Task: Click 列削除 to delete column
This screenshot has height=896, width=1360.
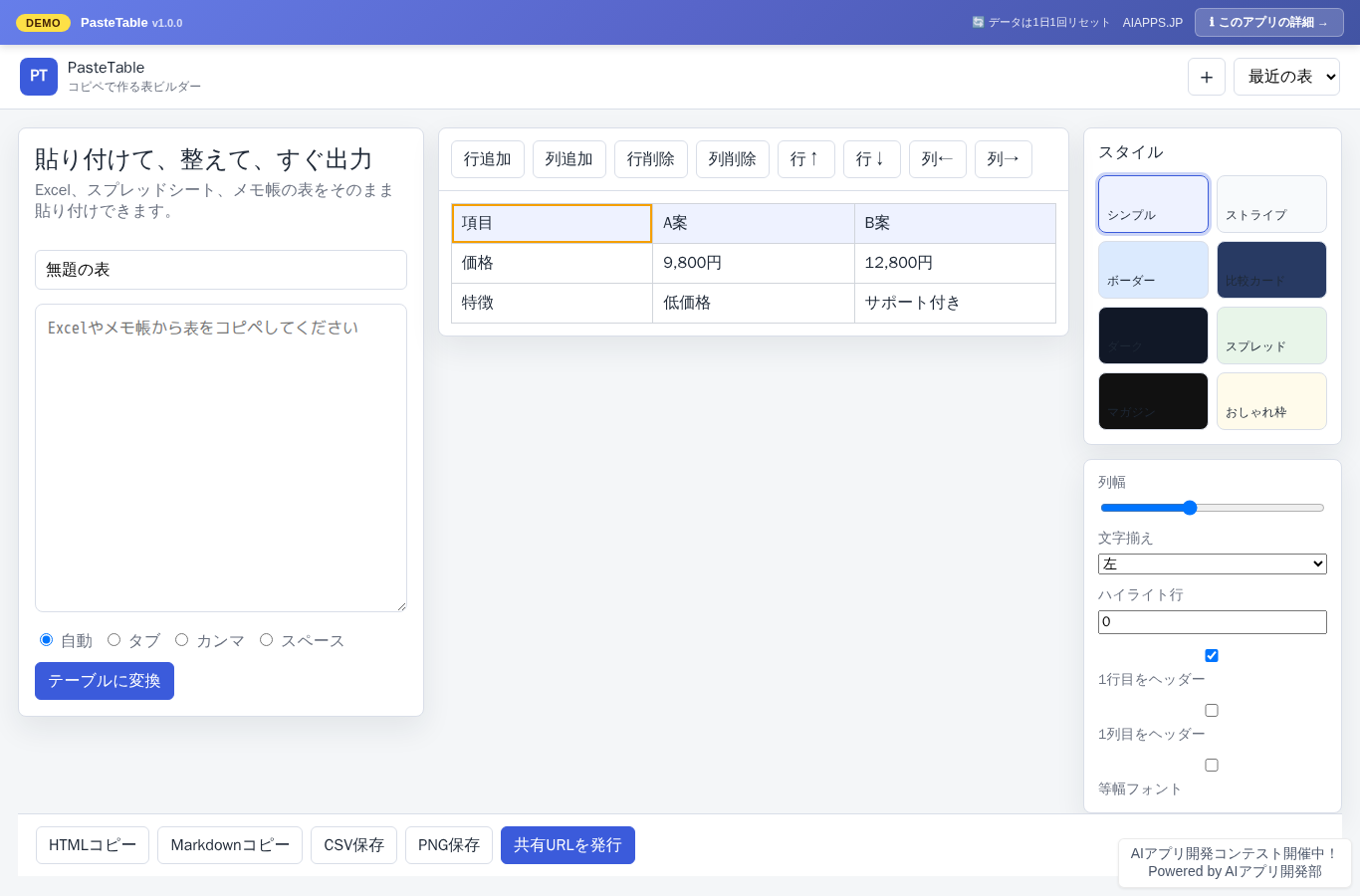Action: pos(733,159)
